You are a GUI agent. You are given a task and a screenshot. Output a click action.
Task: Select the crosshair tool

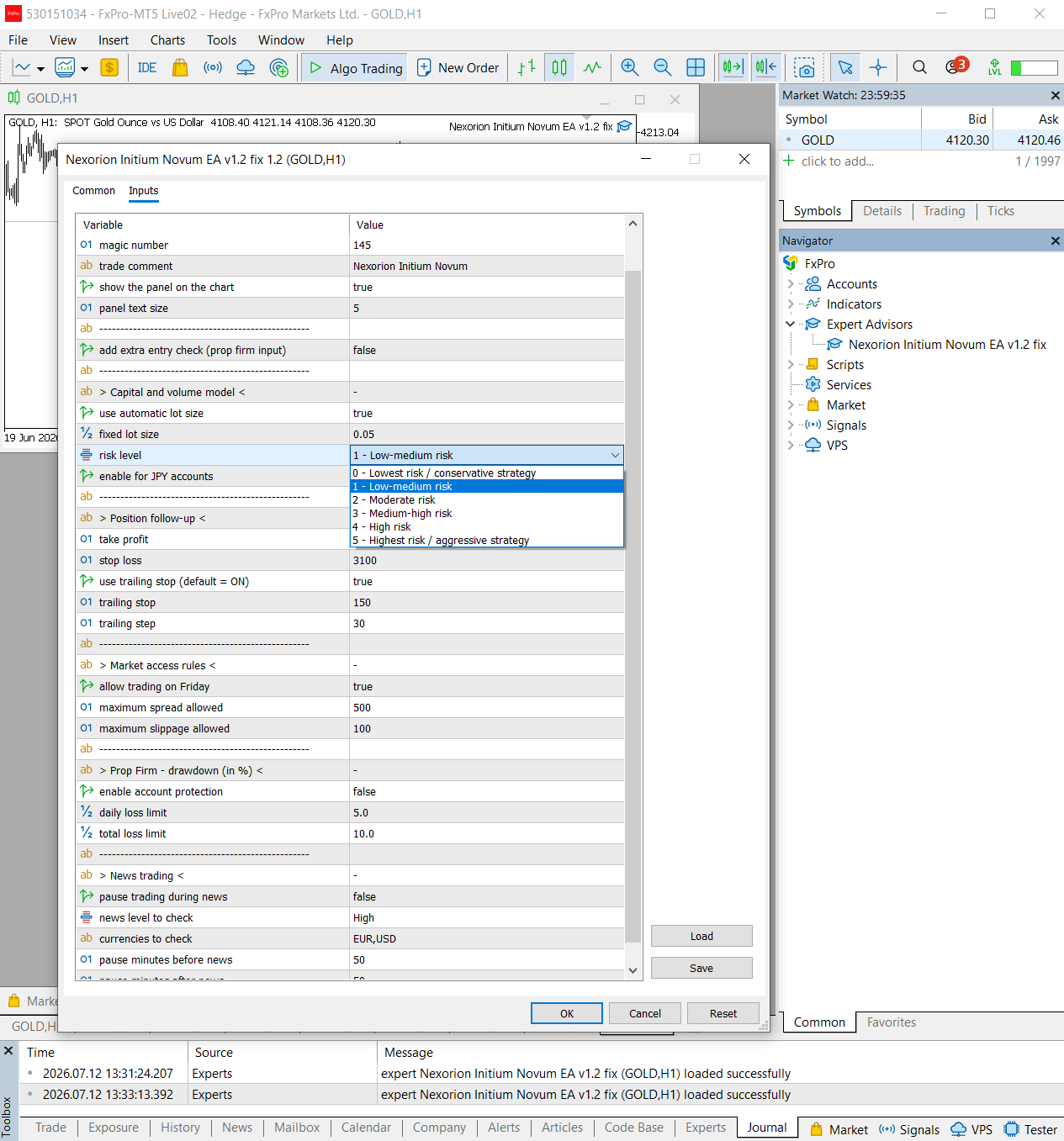(878, 68)
